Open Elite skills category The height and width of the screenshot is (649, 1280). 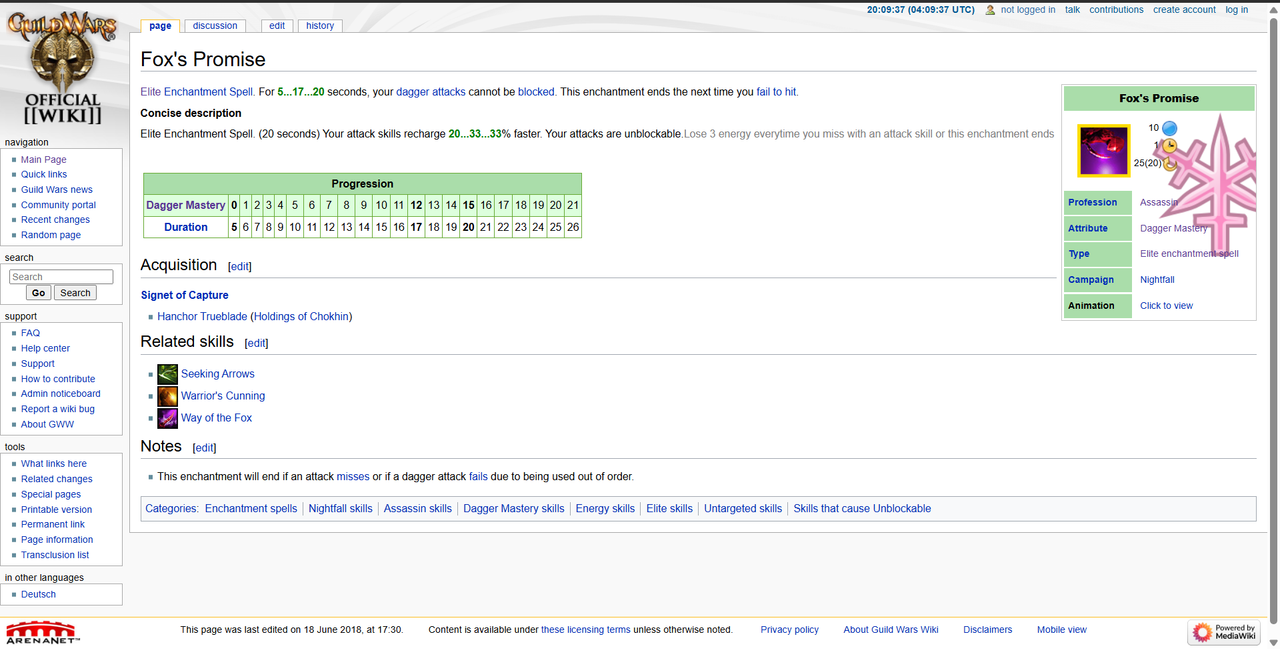tap(669, 509)
